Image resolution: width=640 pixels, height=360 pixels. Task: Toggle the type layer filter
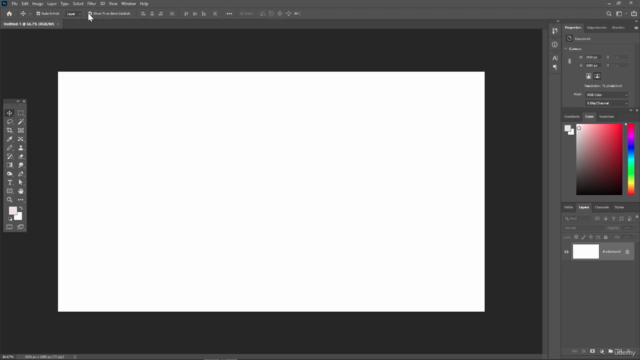point(613,219)
